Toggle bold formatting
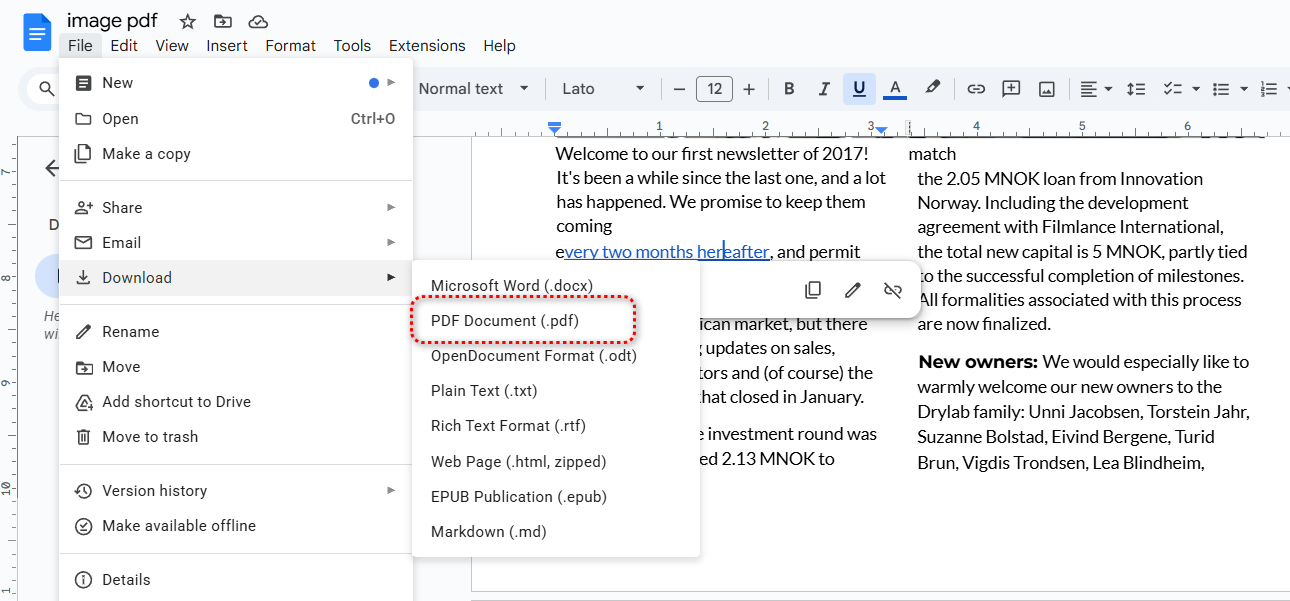 789,89
